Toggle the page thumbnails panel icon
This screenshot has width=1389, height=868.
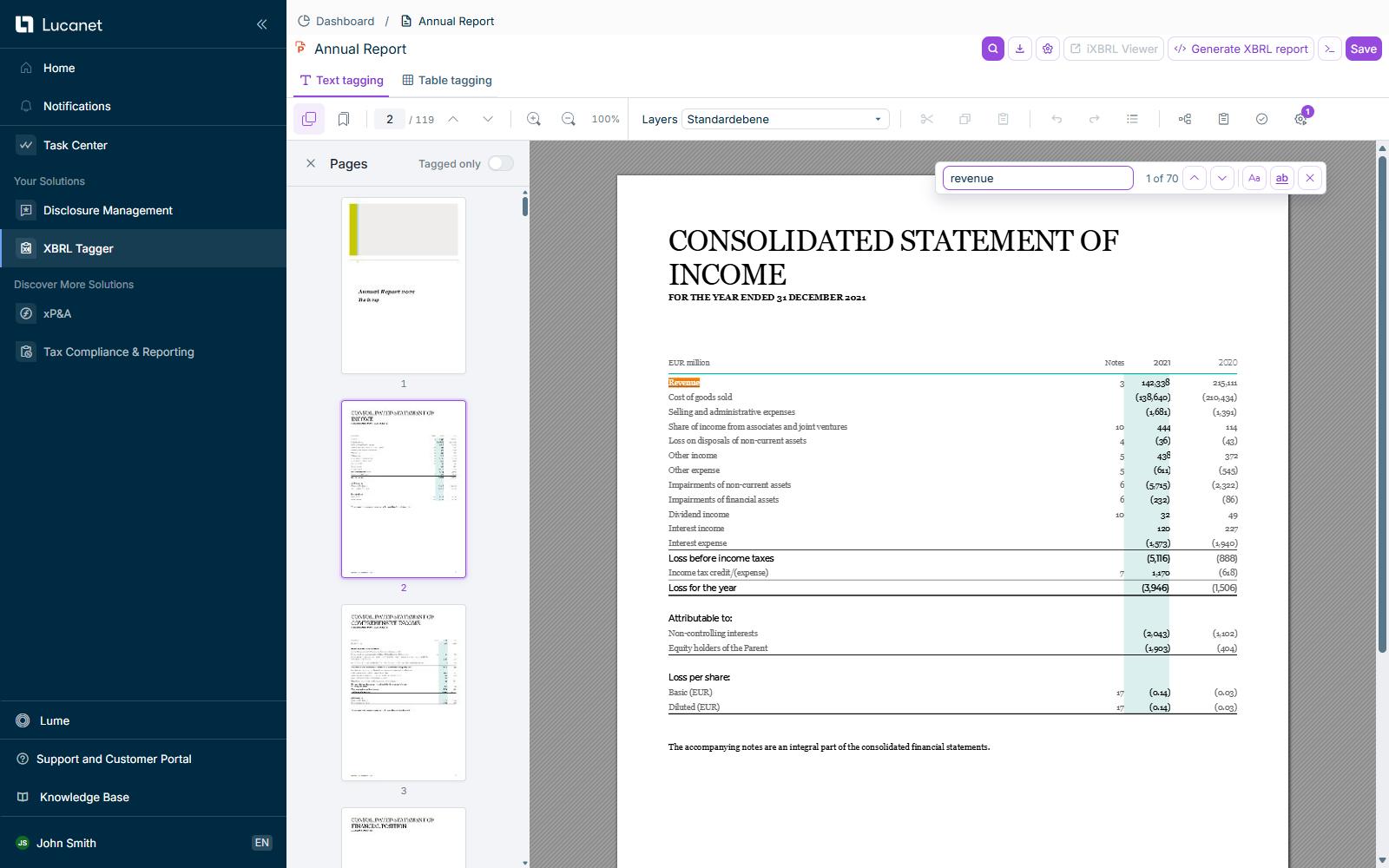(309, 119)
